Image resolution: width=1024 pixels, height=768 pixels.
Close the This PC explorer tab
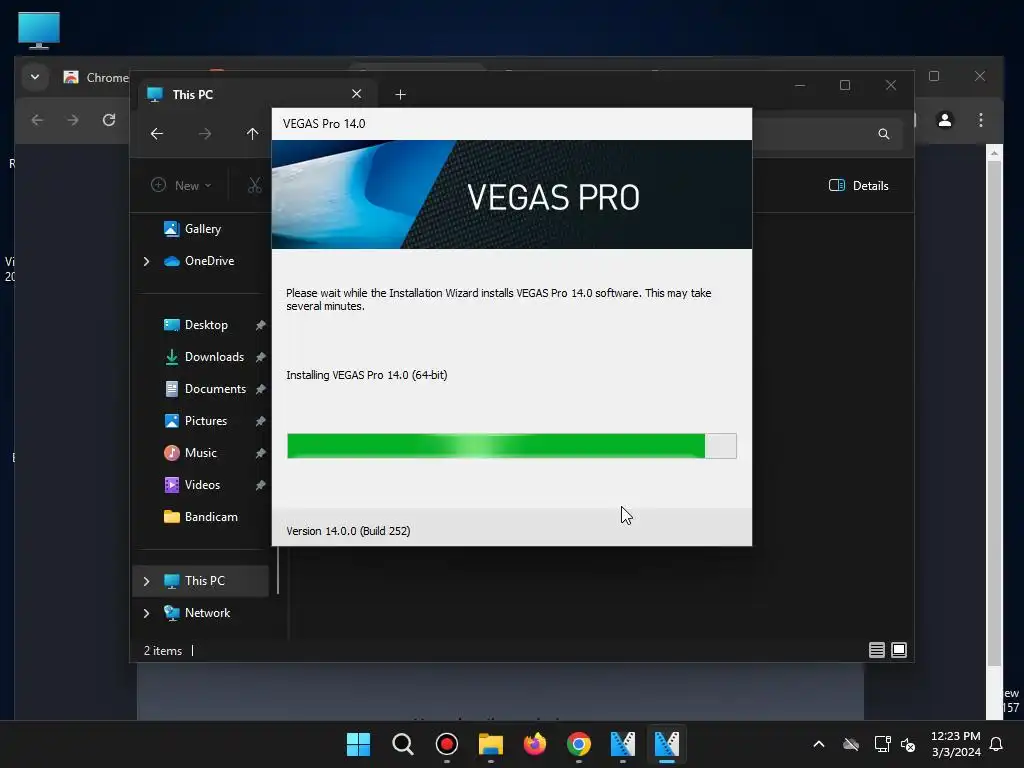pos(357,94)
